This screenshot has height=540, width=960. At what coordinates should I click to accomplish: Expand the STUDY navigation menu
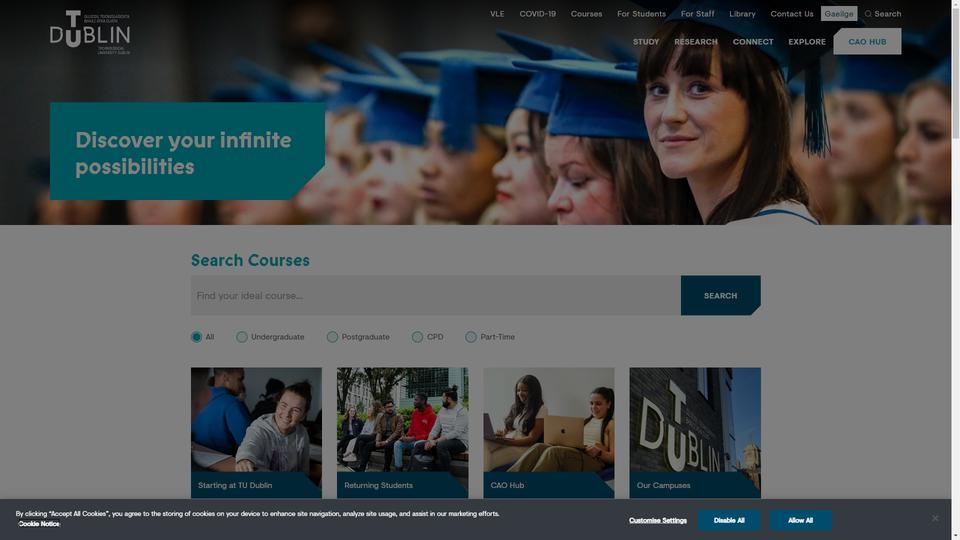click(646, 42)
